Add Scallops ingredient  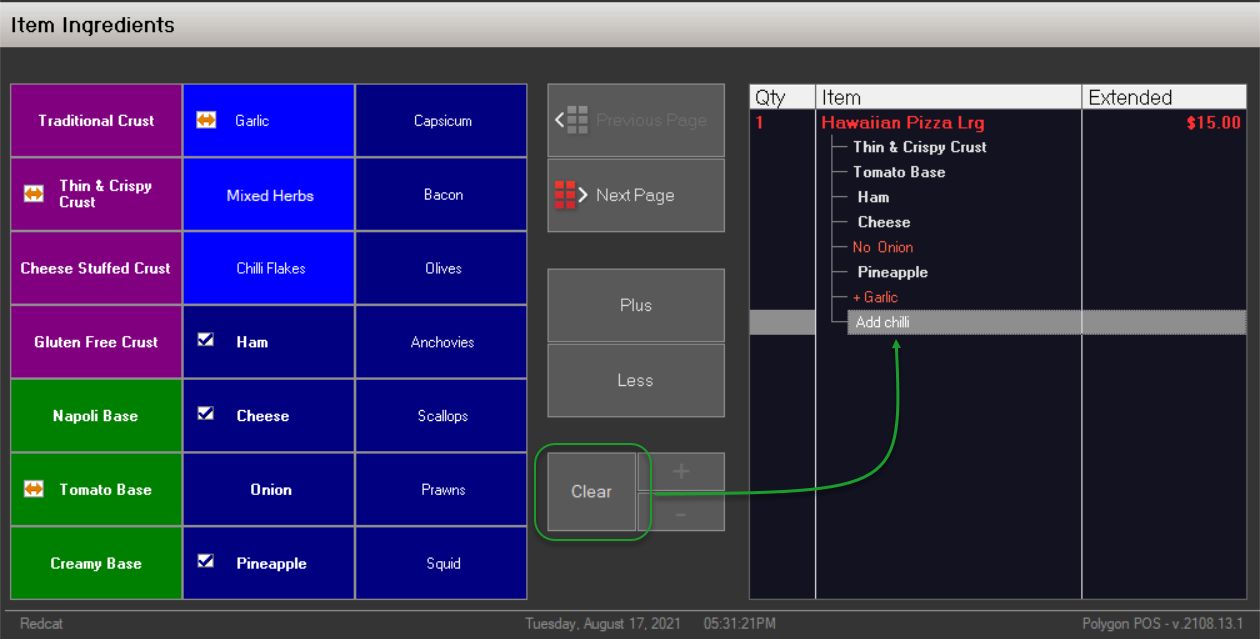coord(442,416)
